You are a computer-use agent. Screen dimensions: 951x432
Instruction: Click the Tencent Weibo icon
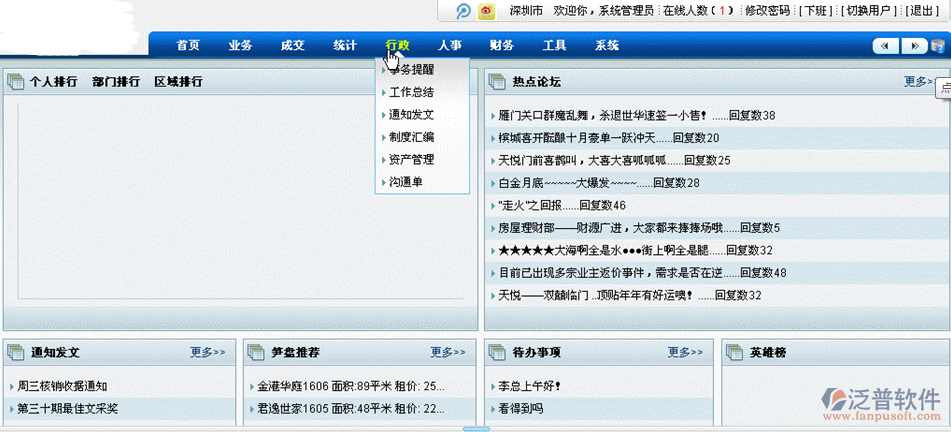pos(463,12)
